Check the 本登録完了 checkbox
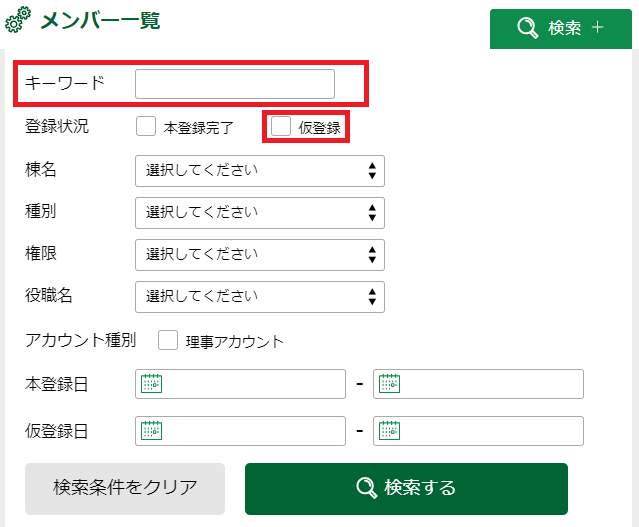Screen dimensions: 639x527 click(x=146, y=126)
